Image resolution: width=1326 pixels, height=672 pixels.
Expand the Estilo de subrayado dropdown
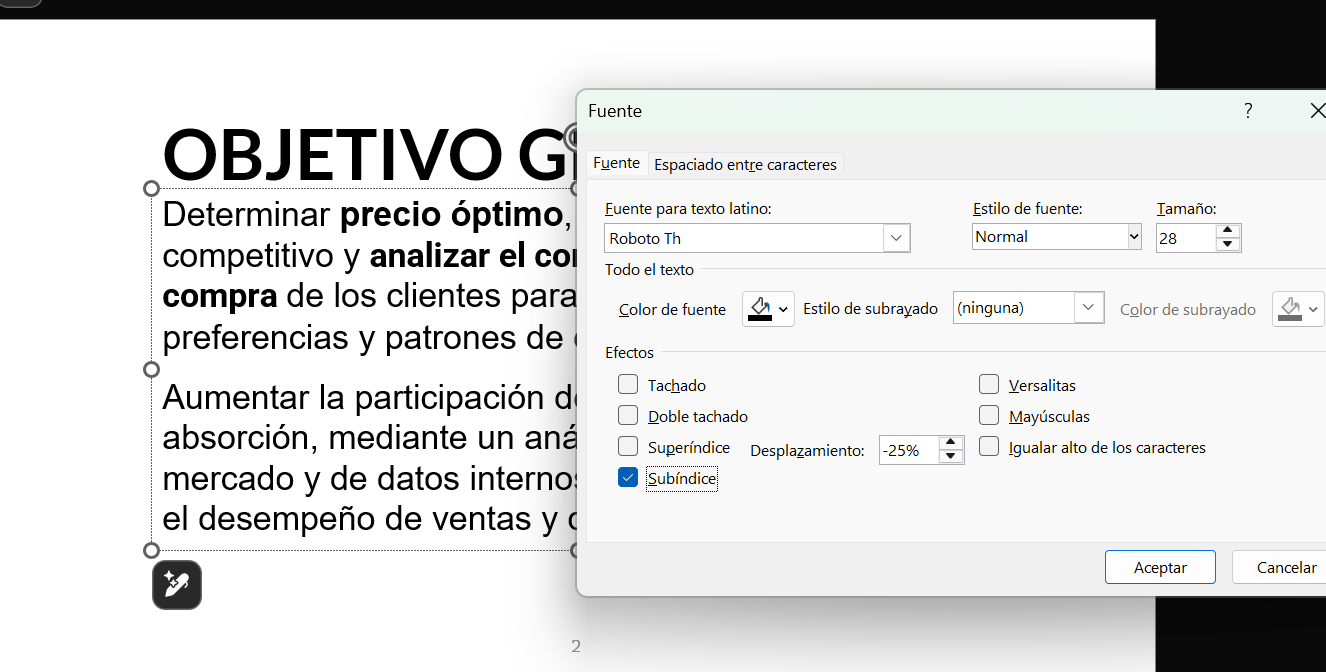[1089, 308]
